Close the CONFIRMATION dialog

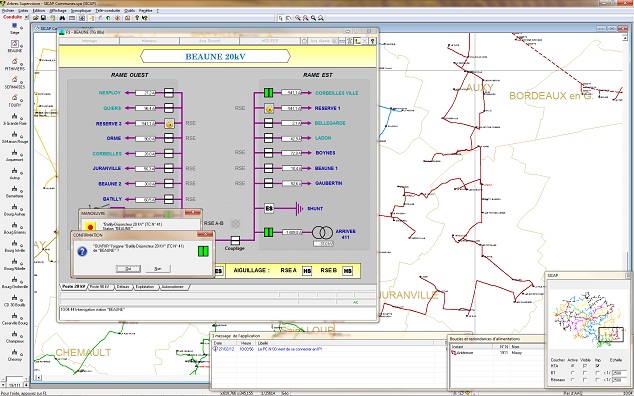206,235
